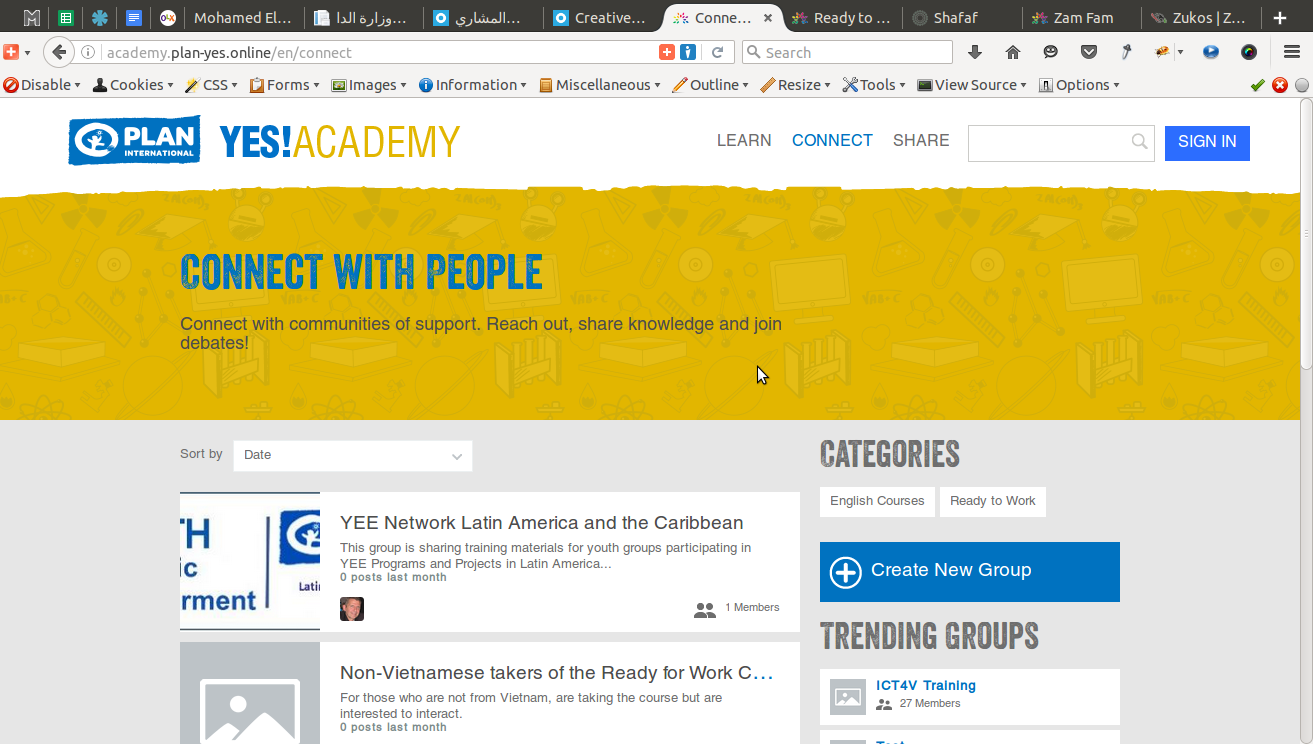
Task: Open the CONNECT nav item
Action: click(832, 141)
